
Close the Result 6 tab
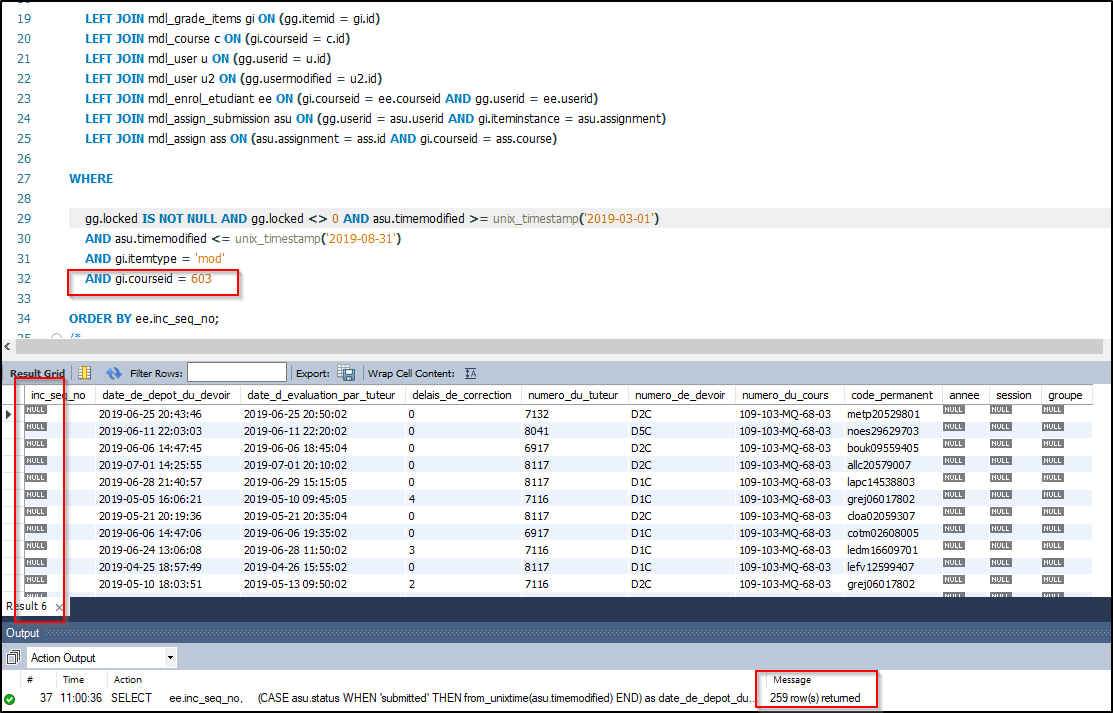click(59, 607)
